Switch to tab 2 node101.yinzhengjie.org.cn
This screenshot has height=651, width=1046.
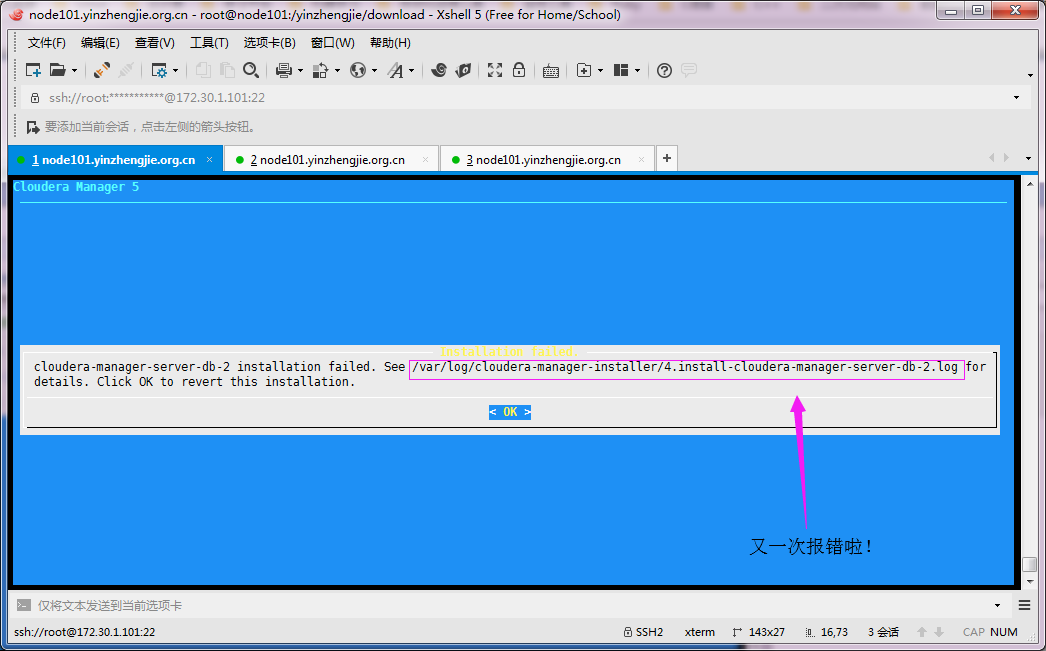tap(331, 159)
